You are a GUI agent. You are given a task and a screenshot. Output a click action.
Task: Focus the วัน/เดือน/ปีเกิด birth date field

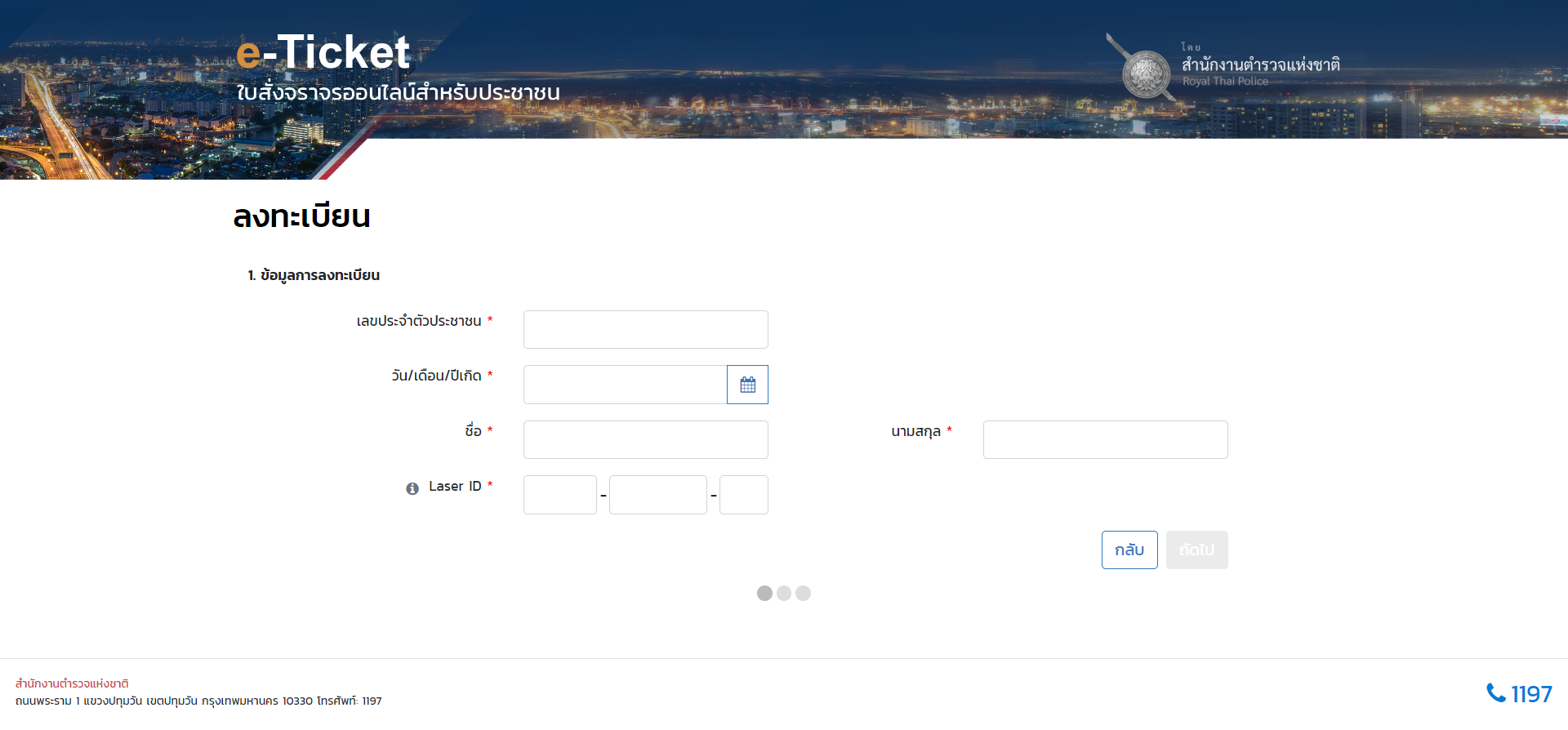625,385
